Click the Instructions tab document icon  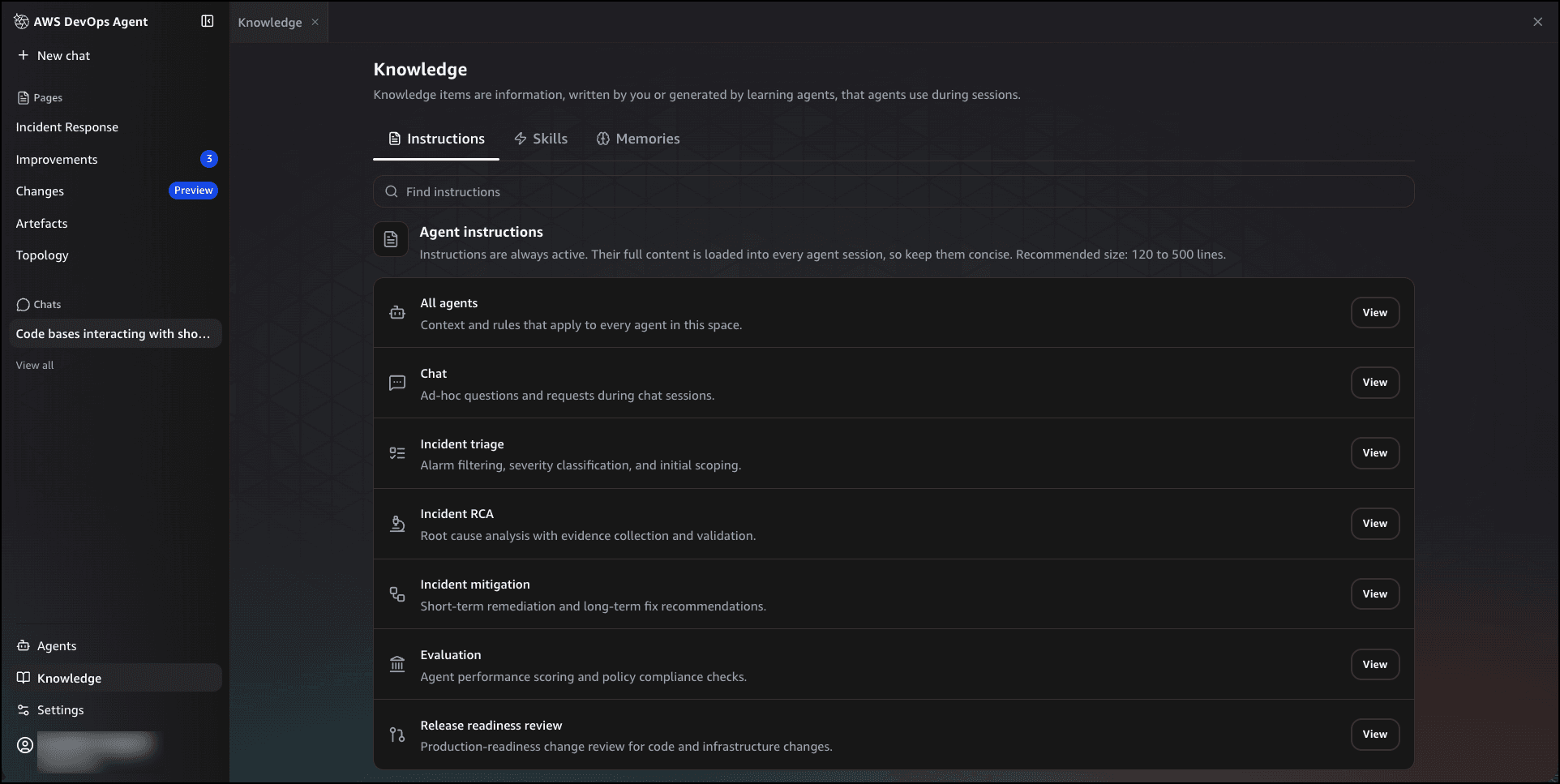click(395, 139)
